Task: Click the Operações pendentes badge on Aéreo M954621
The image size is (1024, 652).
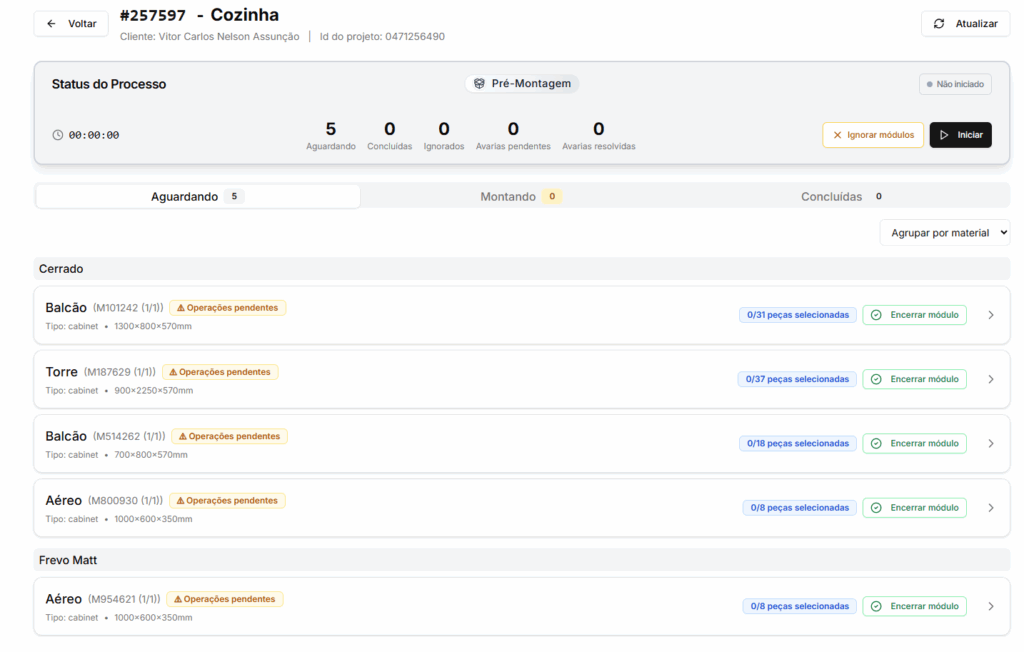Action: pos(225,599)
